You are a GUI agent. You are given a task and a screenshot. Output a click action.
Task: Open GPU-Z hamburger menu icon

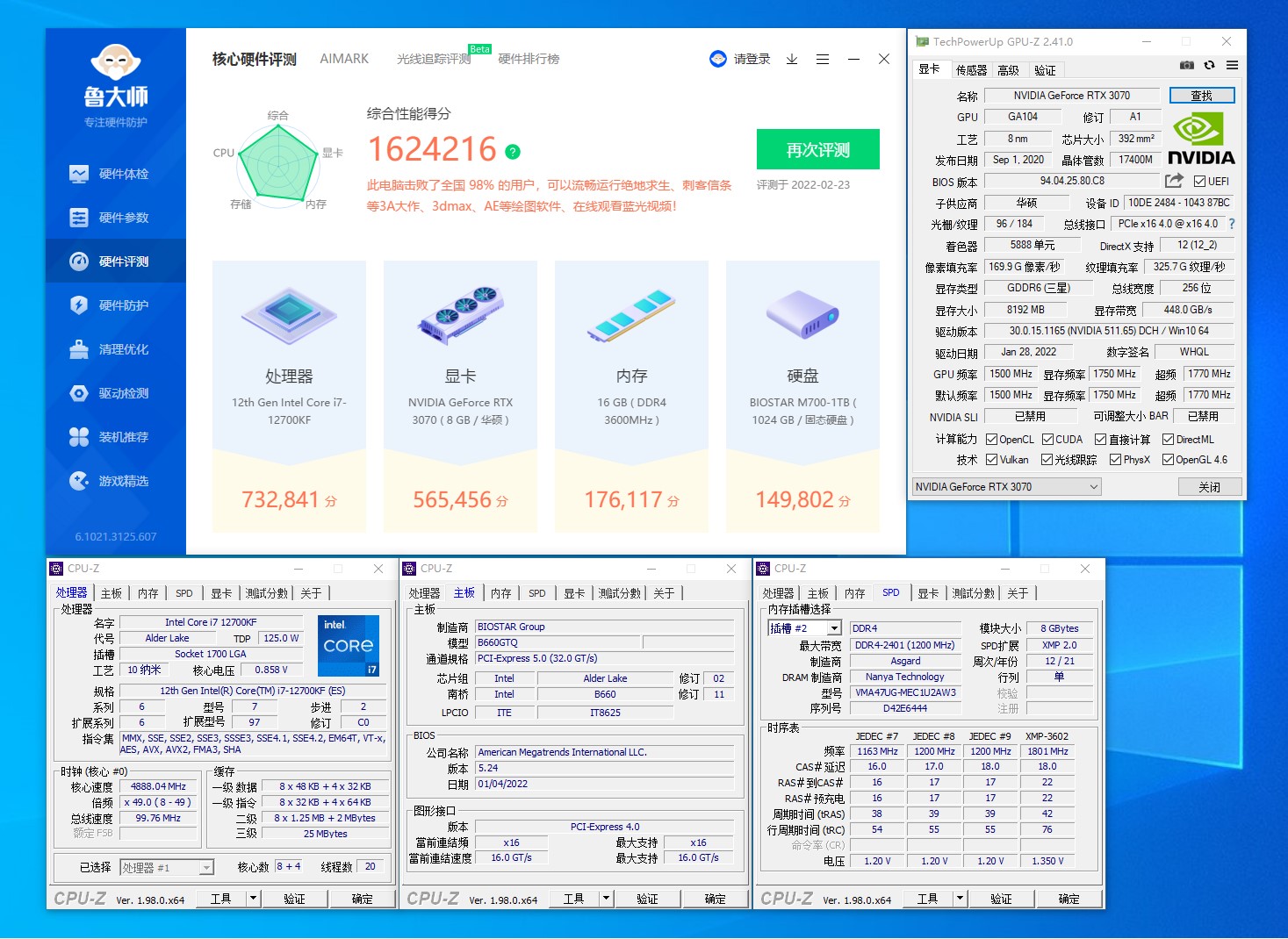(1233, 65)
